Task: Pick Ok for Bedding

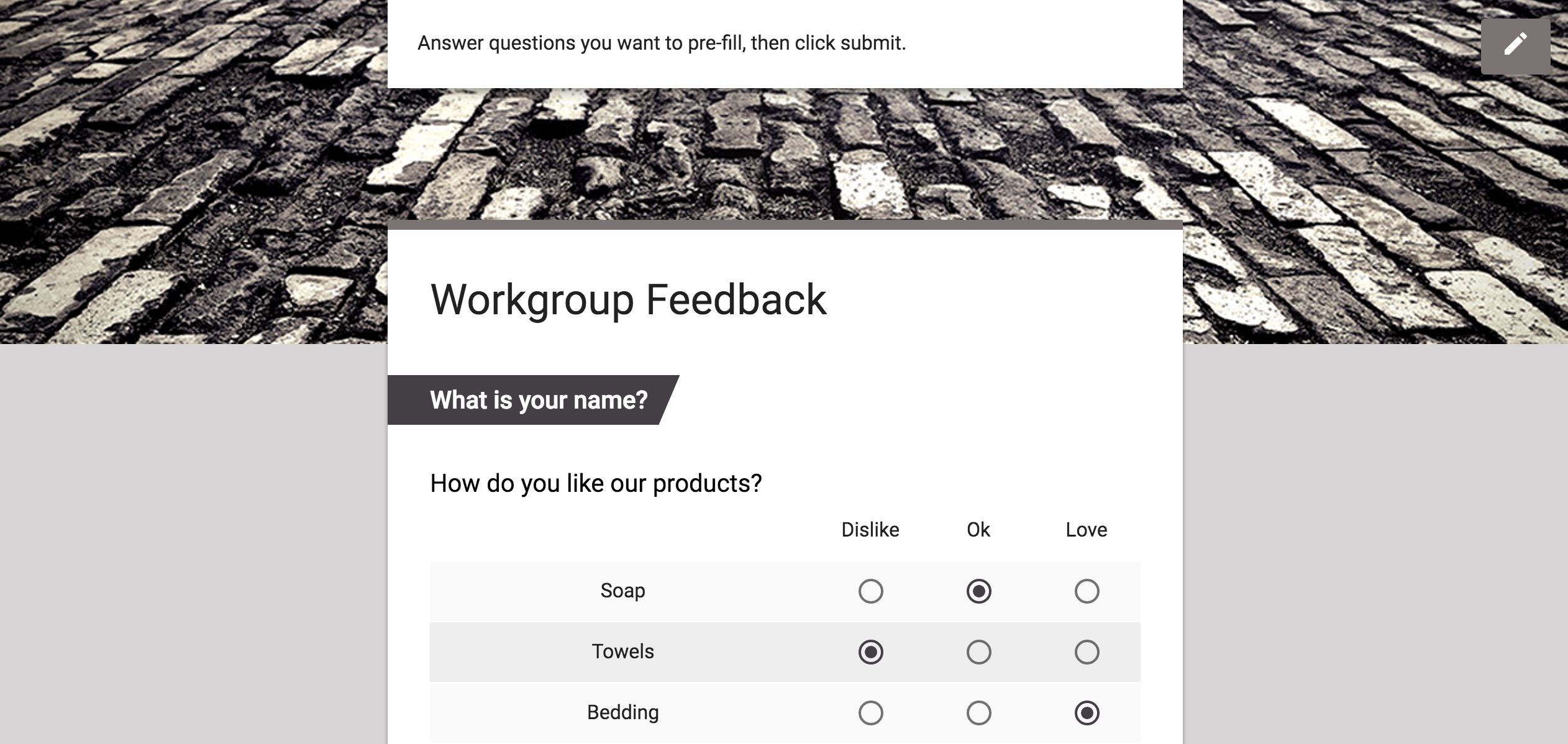Action: pos(978,713)
